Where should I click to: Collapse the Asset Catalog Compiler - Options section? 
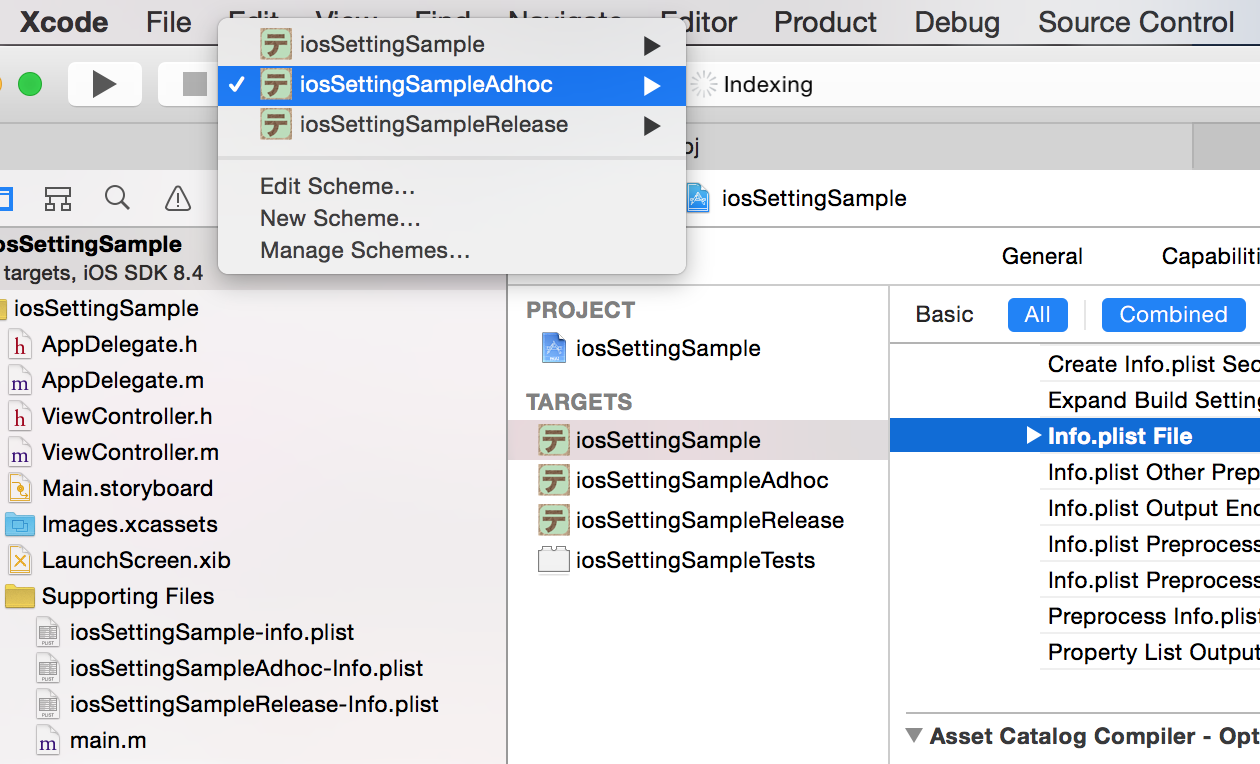pos(912,736)
